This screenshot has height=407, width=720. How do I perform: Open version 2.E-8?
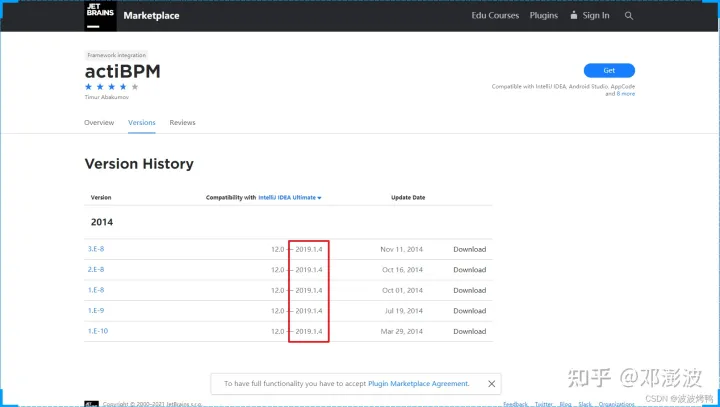pos(96,270)
